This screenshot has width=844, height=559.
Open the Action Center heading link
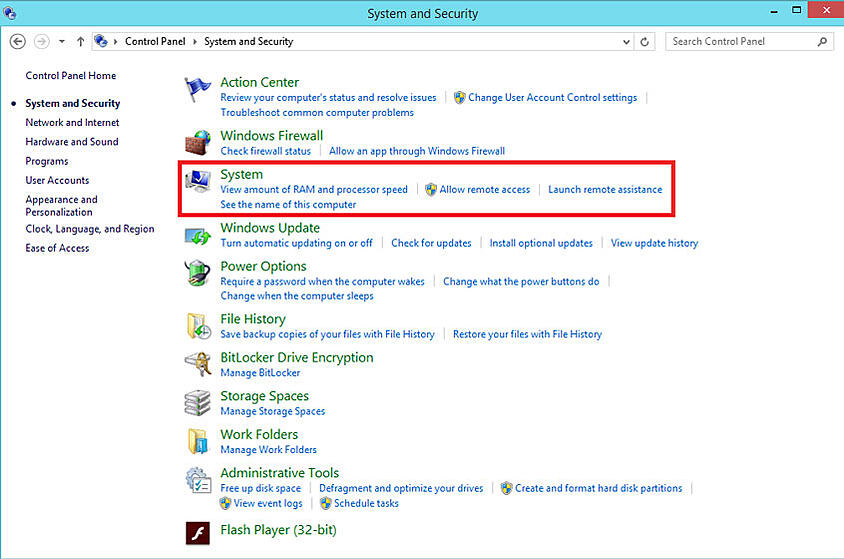(x=259, y=82)
